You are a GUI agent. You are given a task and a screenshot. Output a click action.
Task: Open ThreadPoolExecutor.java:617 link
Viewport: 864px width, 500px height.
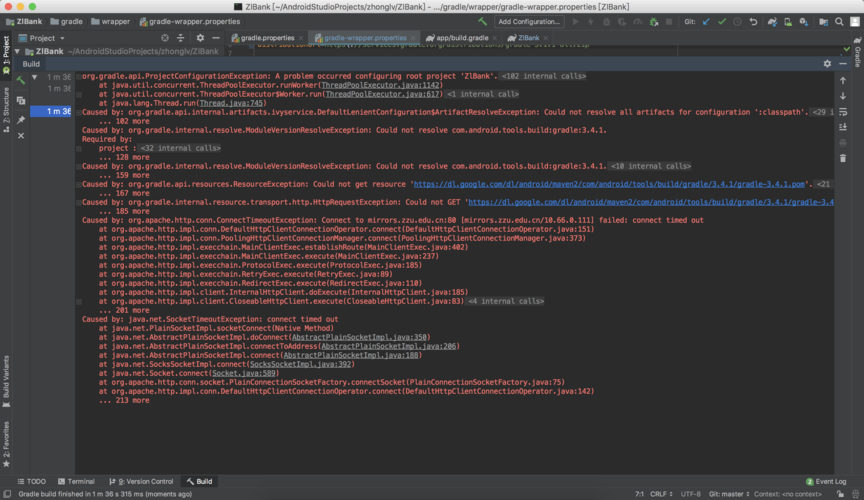pos(383,94)
